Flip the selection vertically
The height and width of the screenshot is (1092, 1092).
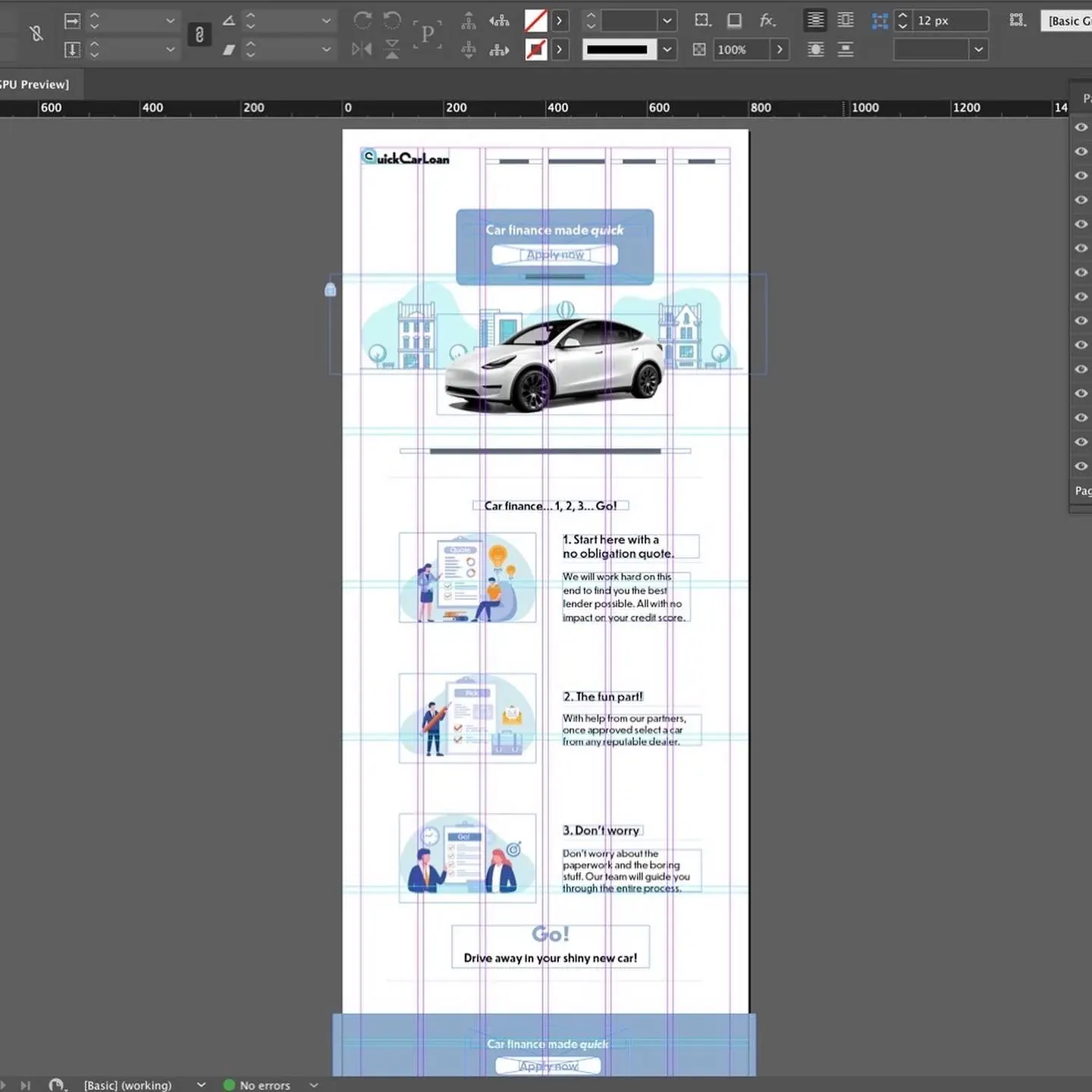click(392, 50)
